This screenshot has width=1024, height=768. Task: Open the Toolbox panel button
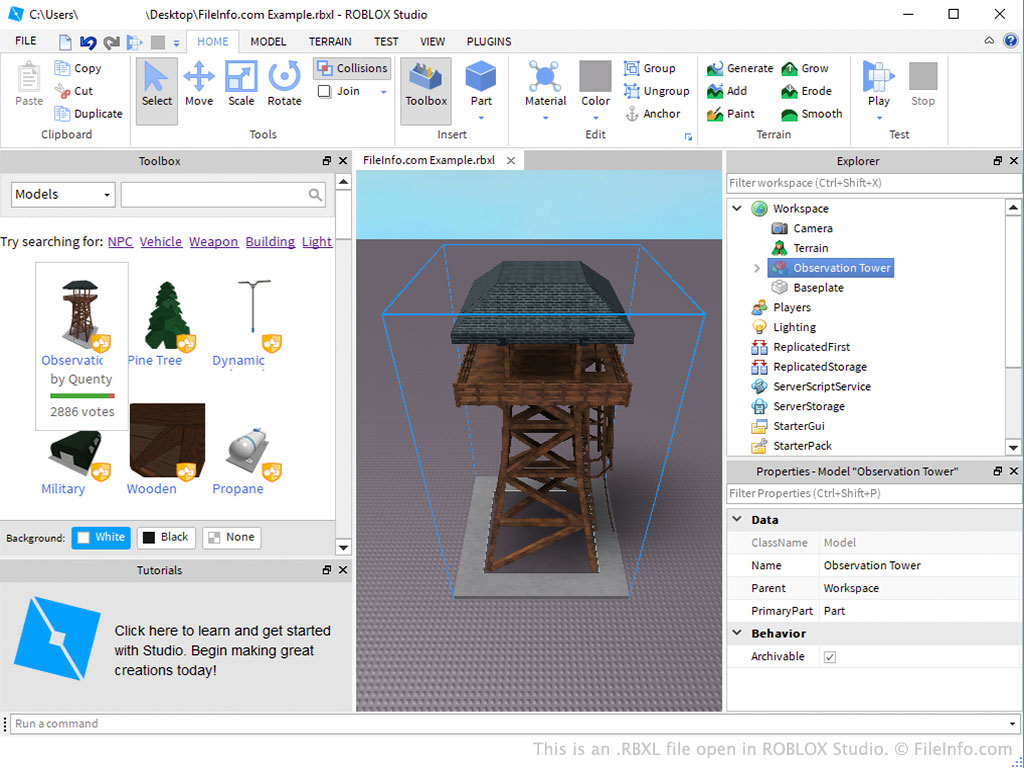[426, 84]
